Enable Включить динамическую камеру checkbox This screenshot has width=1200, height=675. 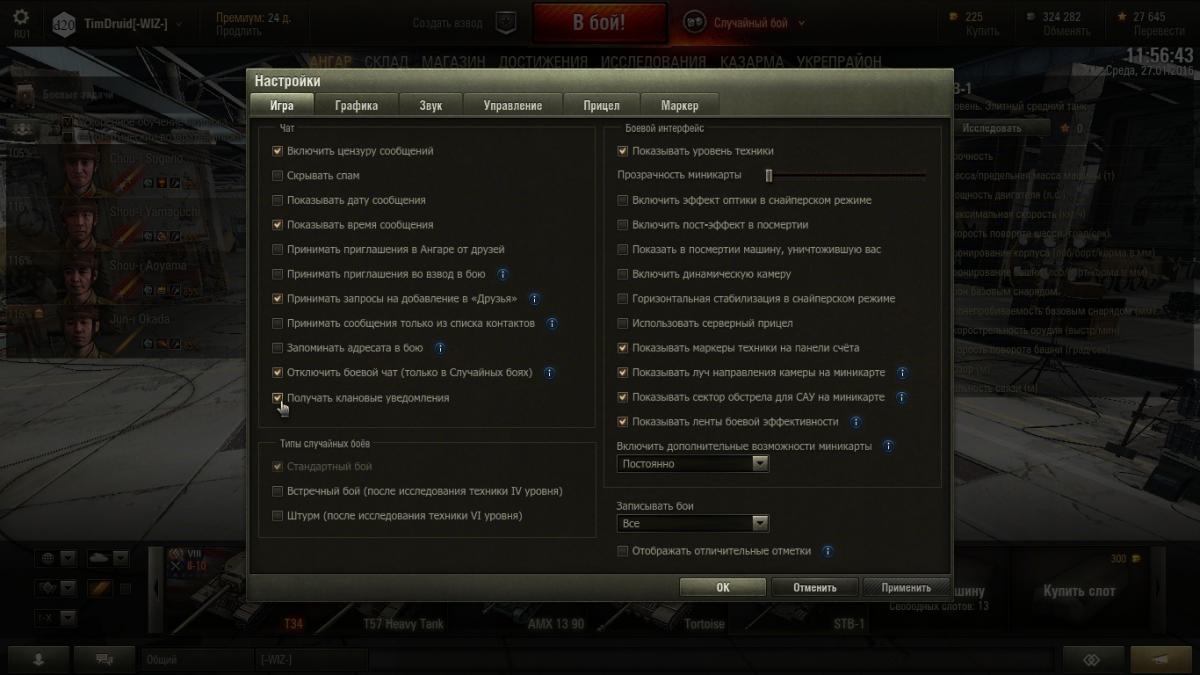(623, 274)
